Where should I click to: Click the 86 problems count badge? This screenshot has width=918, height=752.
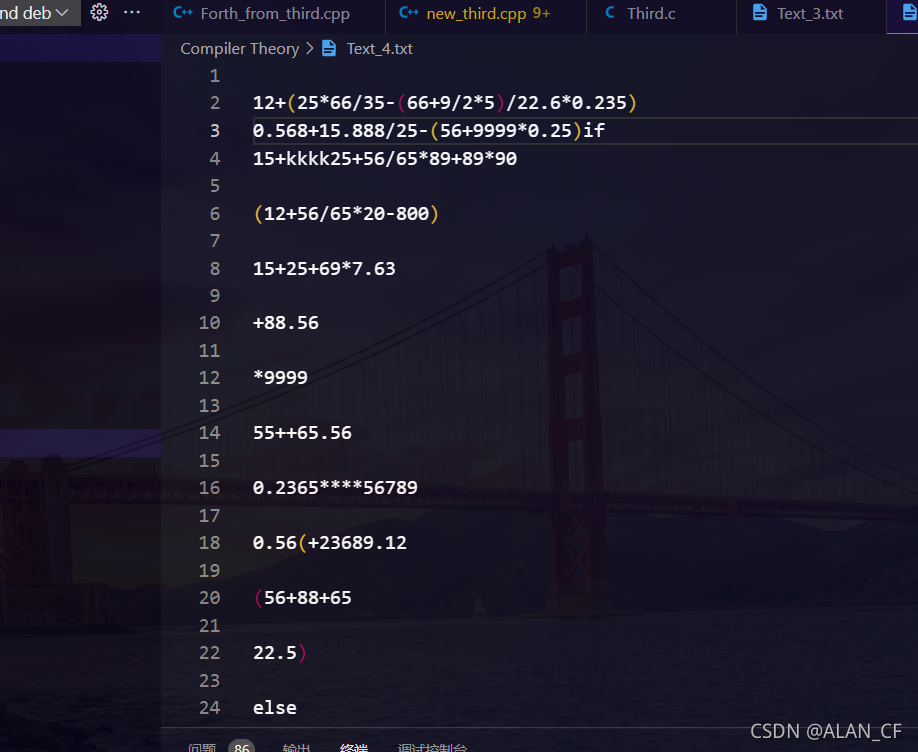pyautogui.click(x=242, y=746)
